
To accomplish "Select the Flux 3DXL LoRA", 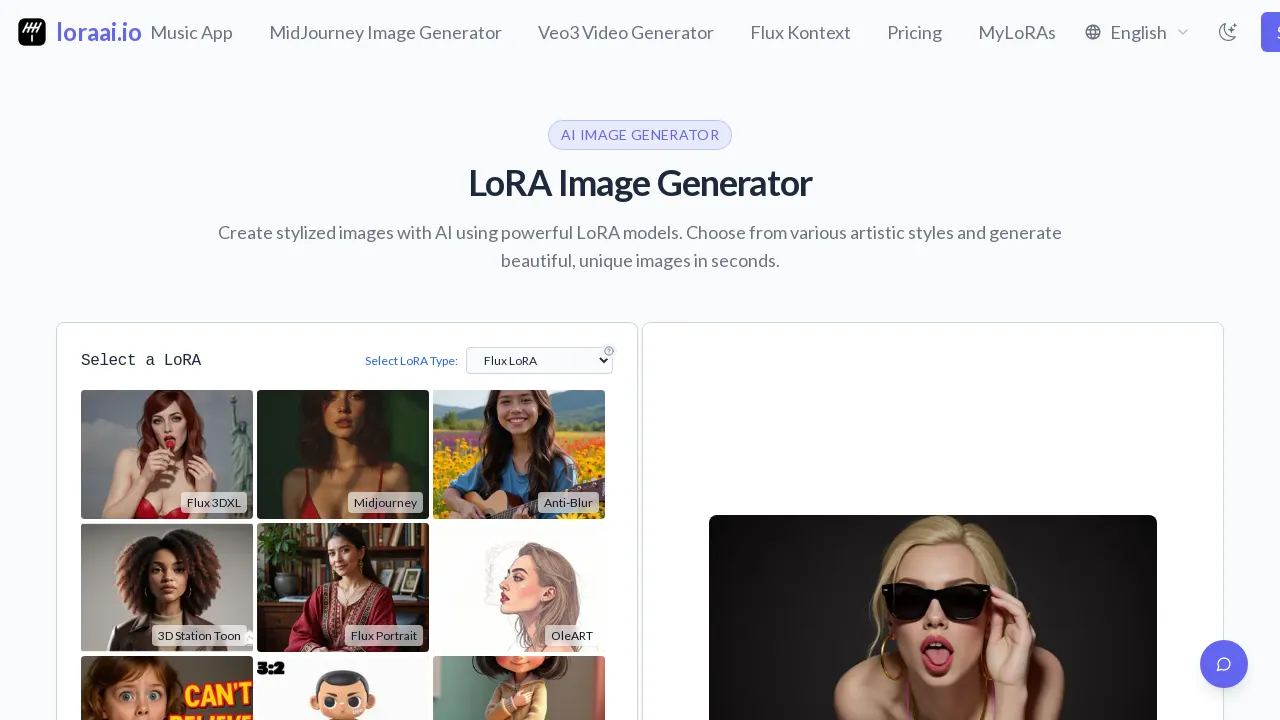I will point(166,454).
